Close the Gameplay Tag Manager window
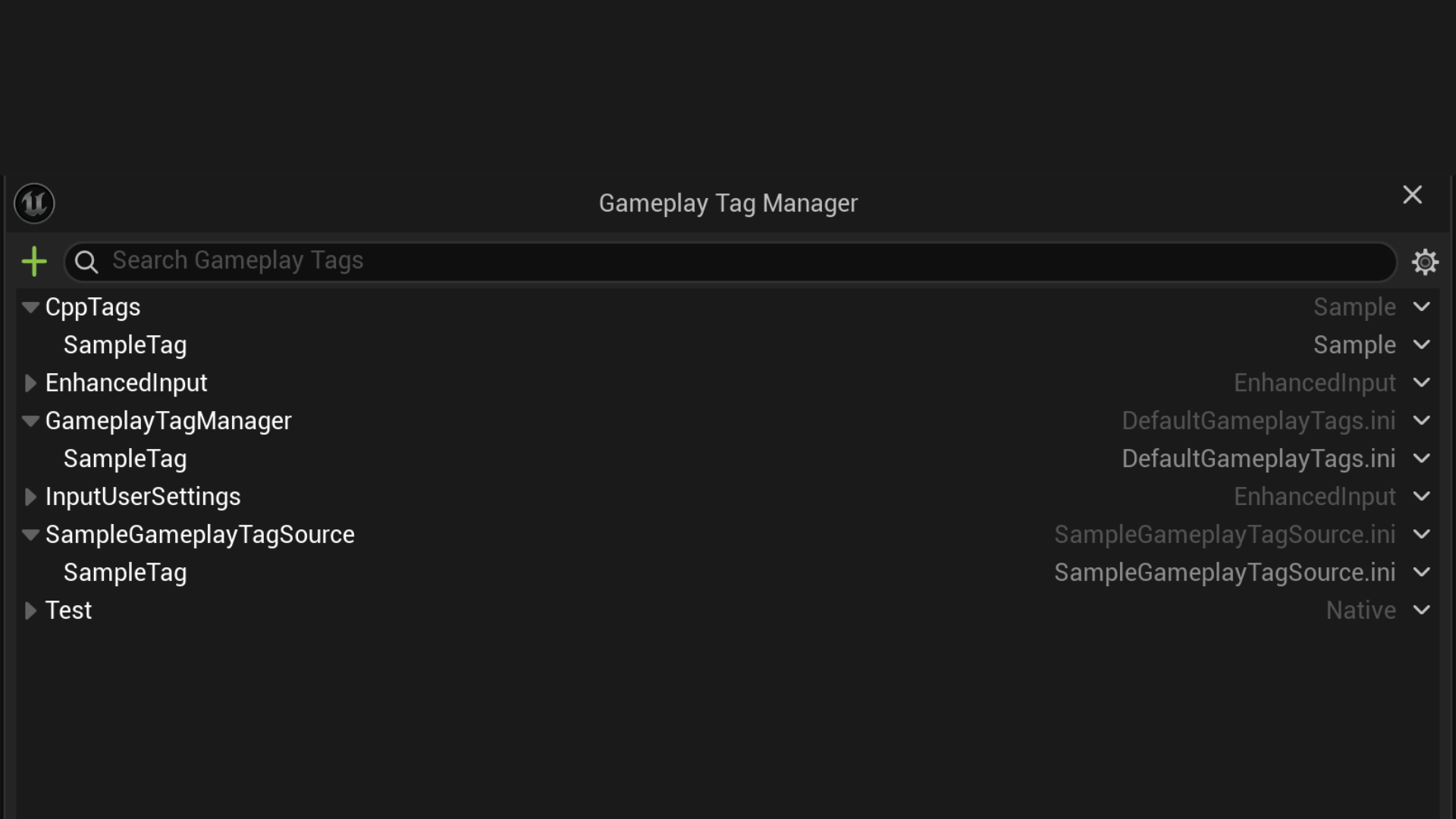The width and height of the screenshot is (1456, 819). 1412,196
